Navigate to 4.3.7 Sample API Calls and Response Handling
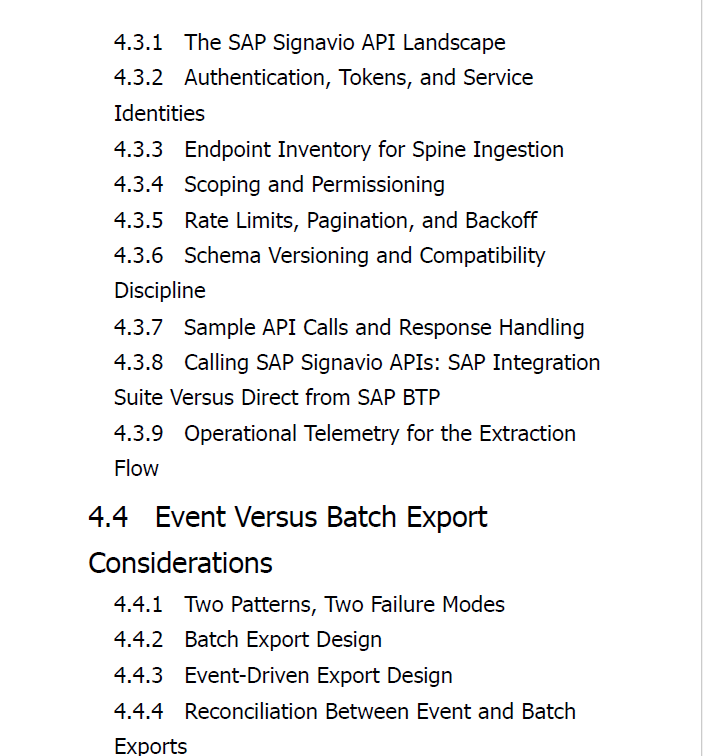 pos(349,327)
